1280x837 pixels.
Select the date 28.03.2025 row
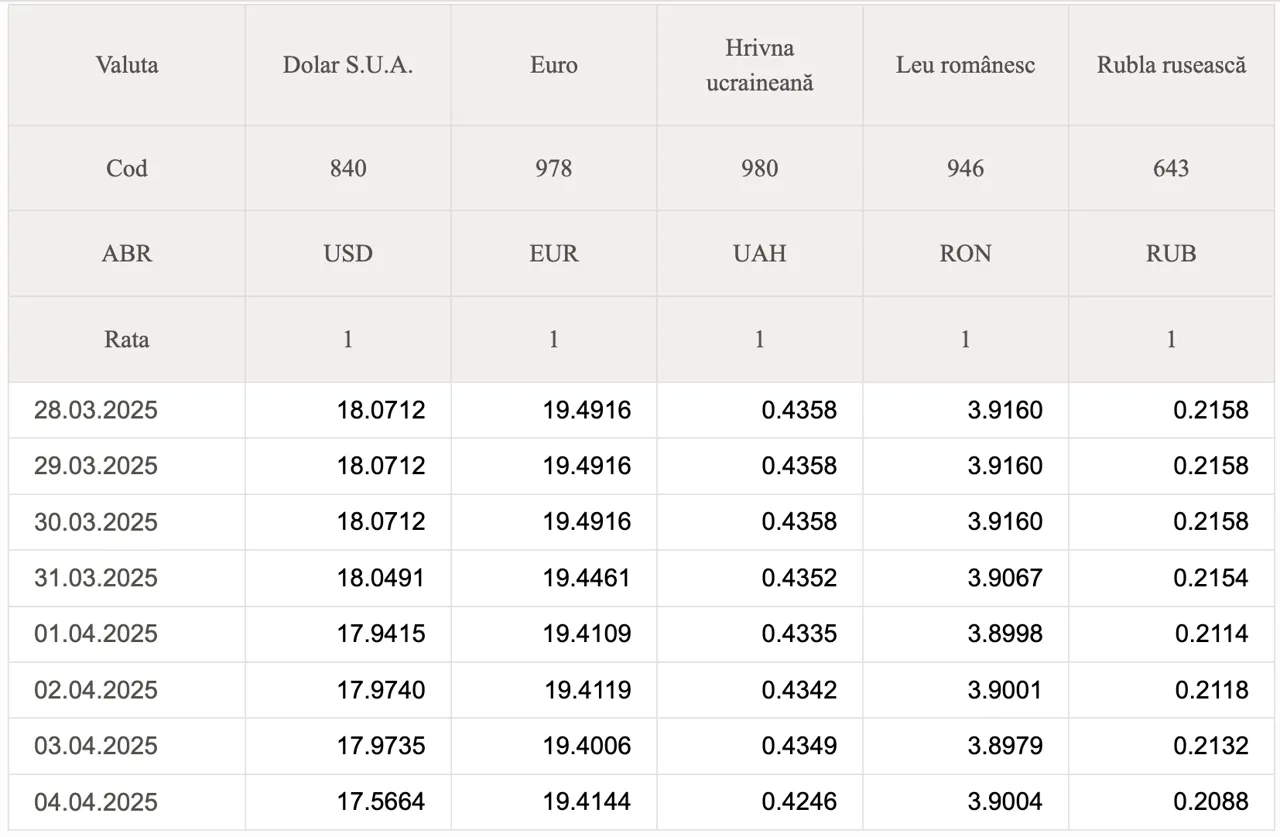[642, 410]
